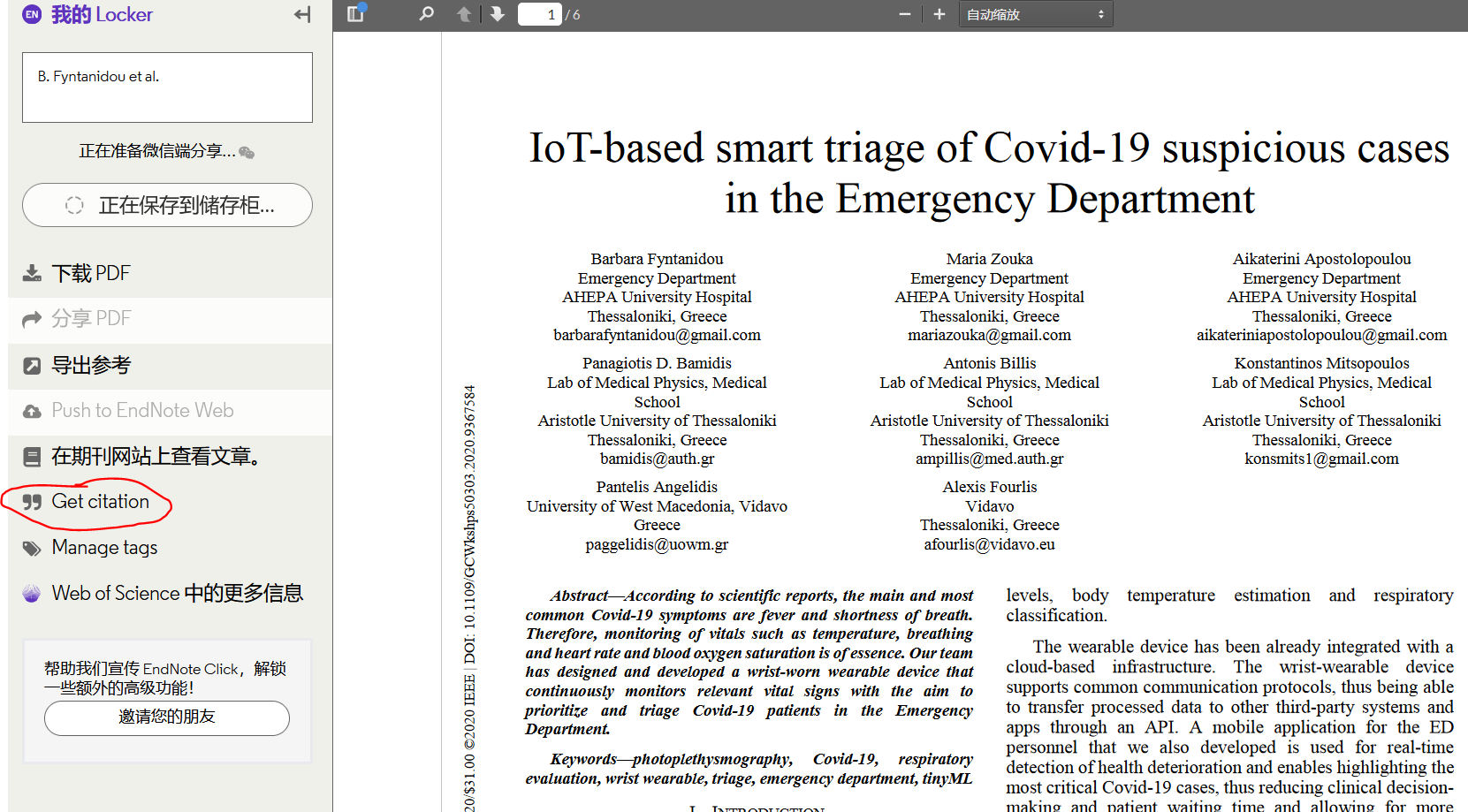This screenshot has width=1468, height=812.
Task: Open the 自动缩放 zoom dropdown
Action: click(x=1036, y=14)
